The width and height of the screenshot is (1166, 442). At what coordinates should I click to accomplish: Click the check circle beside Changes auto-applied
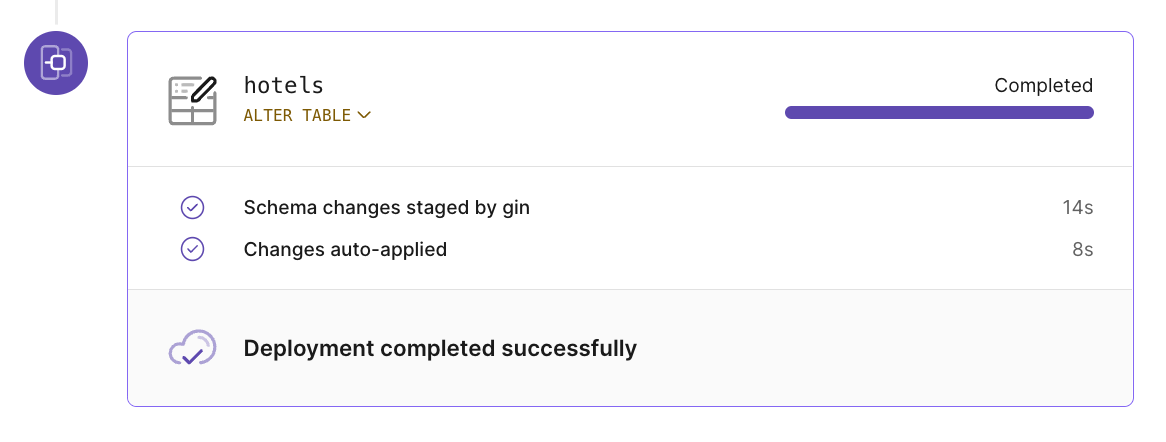tap(192, 249)
